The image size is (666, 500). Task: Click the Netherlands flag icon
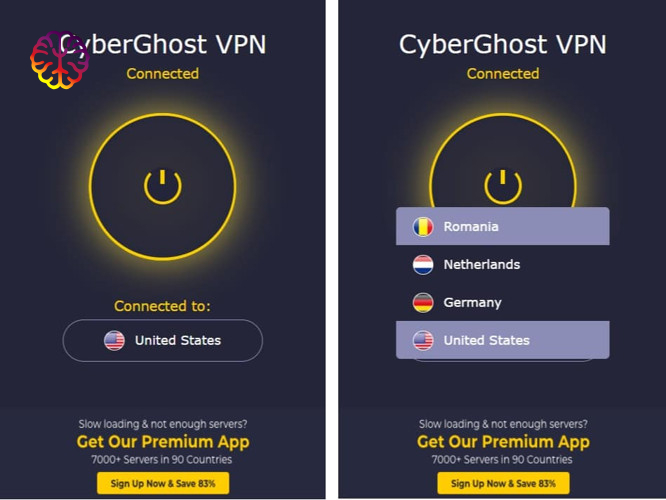pyautogui.click(x=423, y=264)
